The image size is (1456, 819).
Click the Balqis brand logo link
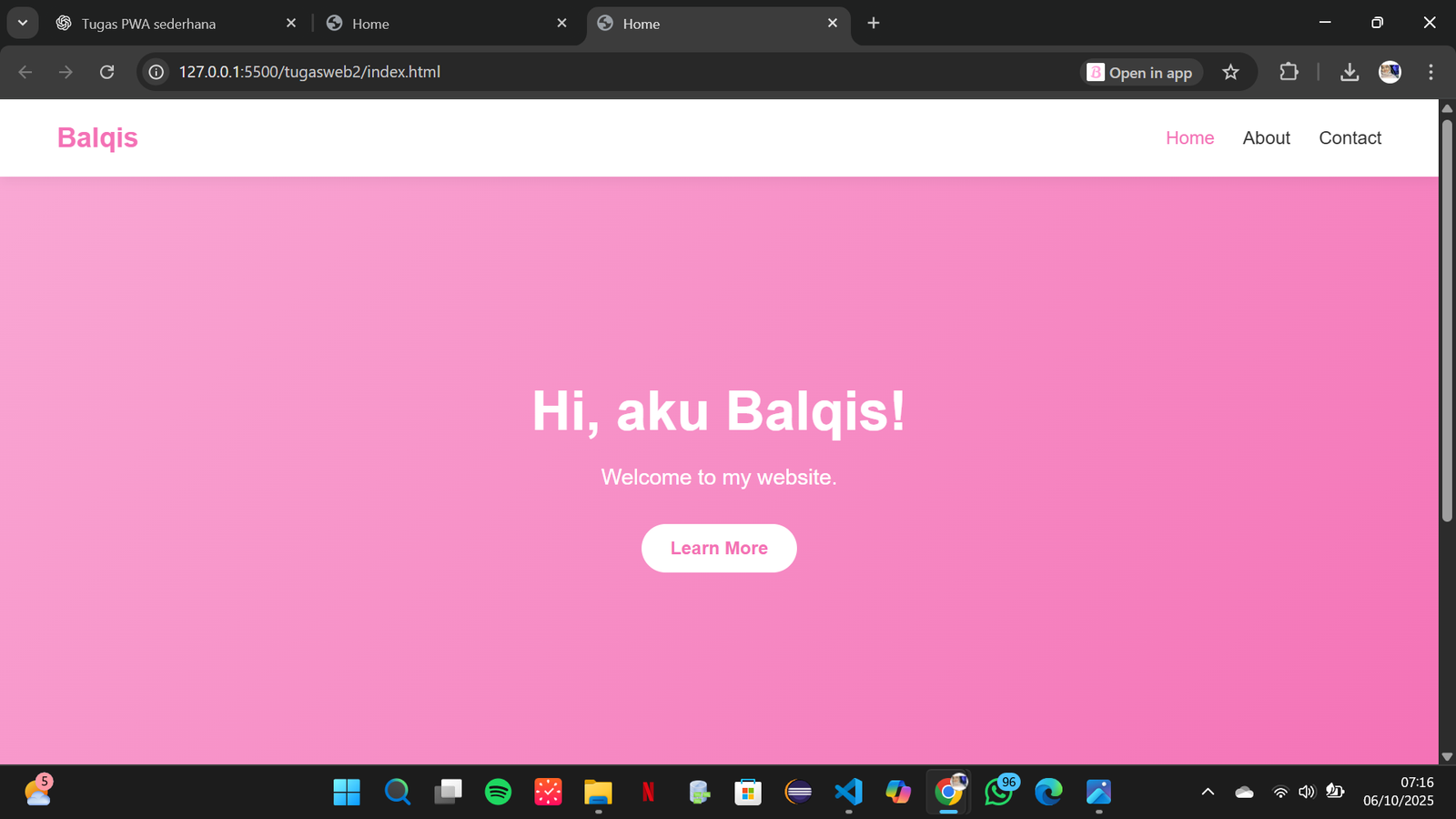pos(97,137)
